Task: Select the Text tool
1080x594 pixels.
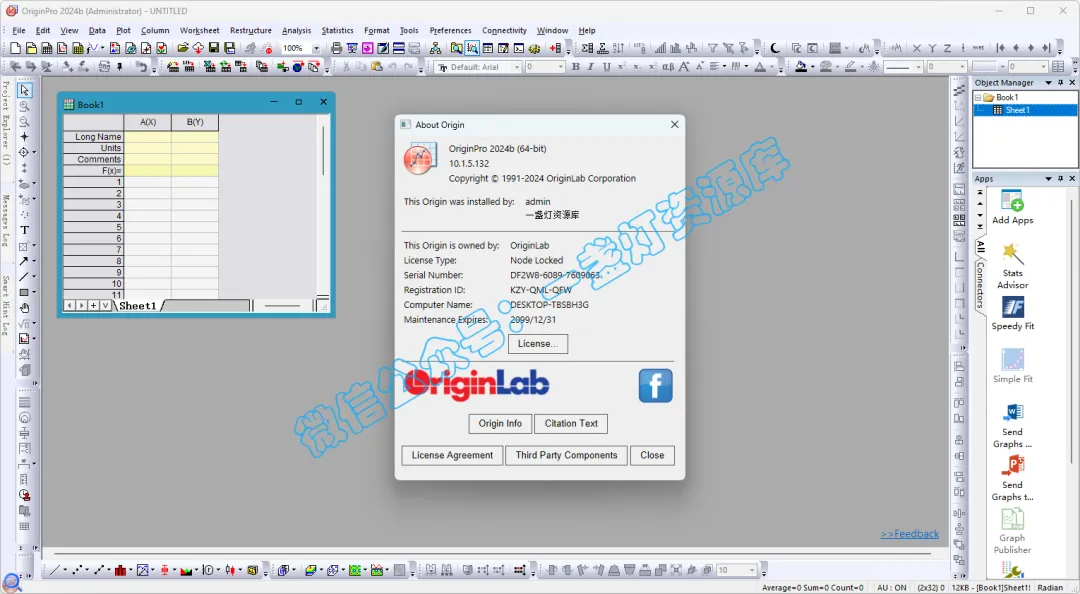Action: (x=25, y=230)
